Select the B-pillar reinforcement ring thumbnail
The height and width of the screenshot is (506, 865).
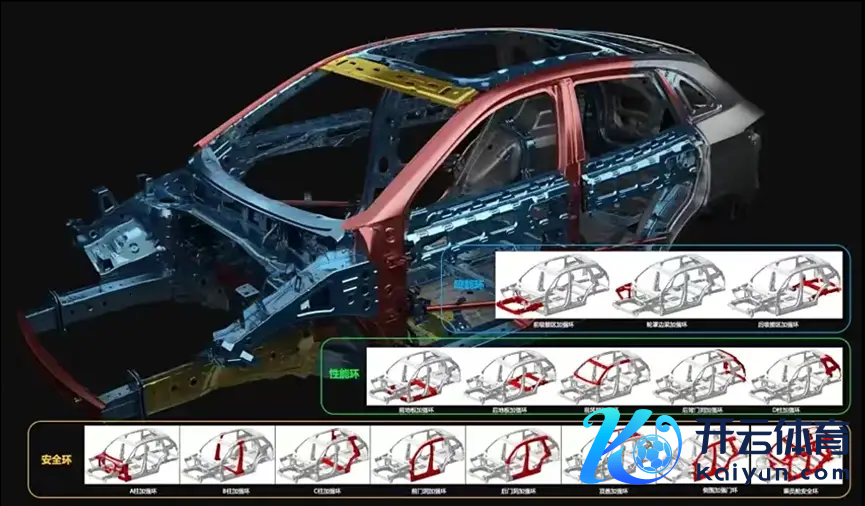coord(226,456)
